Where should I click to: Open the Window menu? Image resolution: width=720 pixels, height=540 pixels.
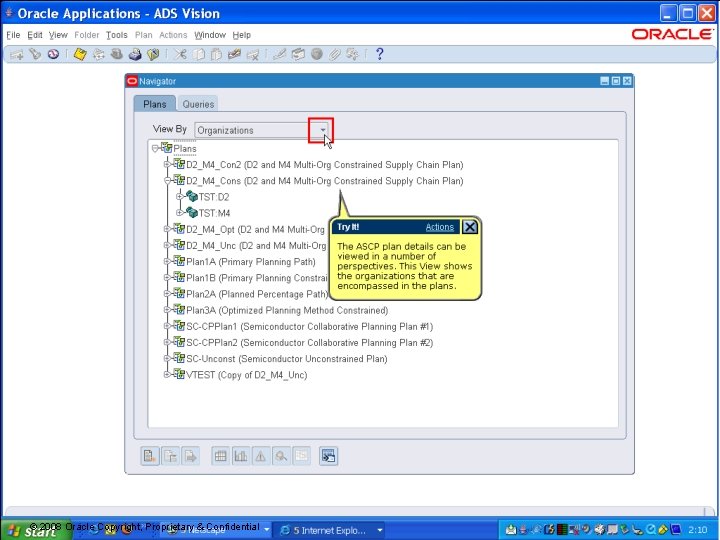click(210, 35)
